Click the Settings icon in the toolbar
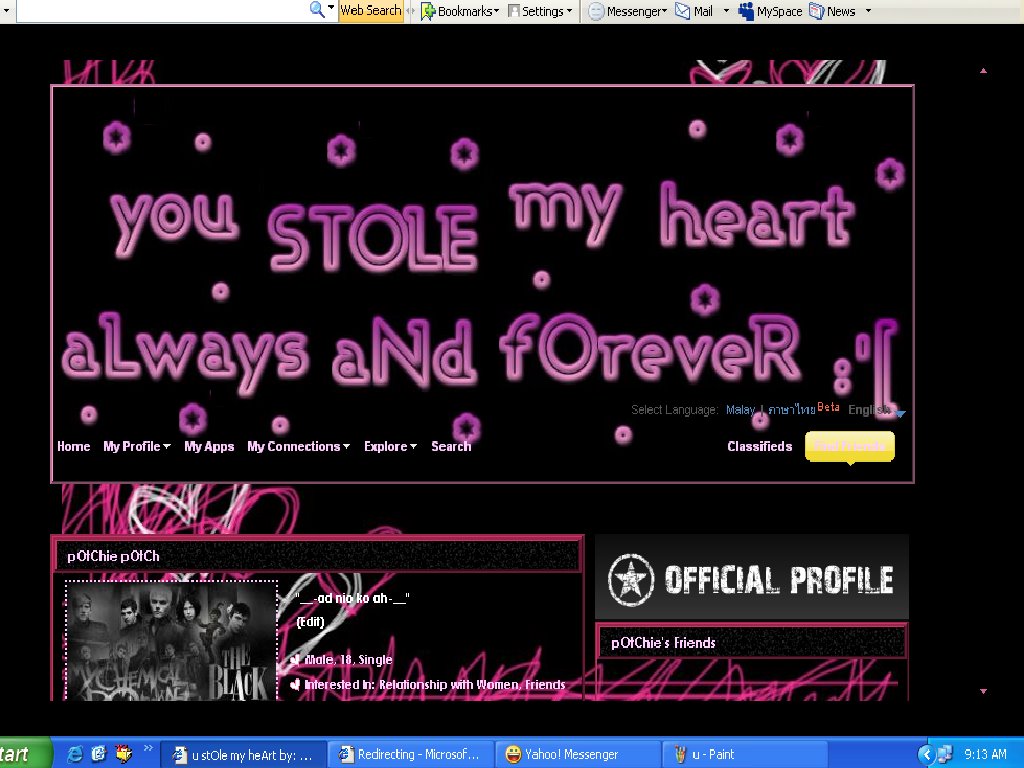This screenshot has width=1024, height=768. [514, 11]
